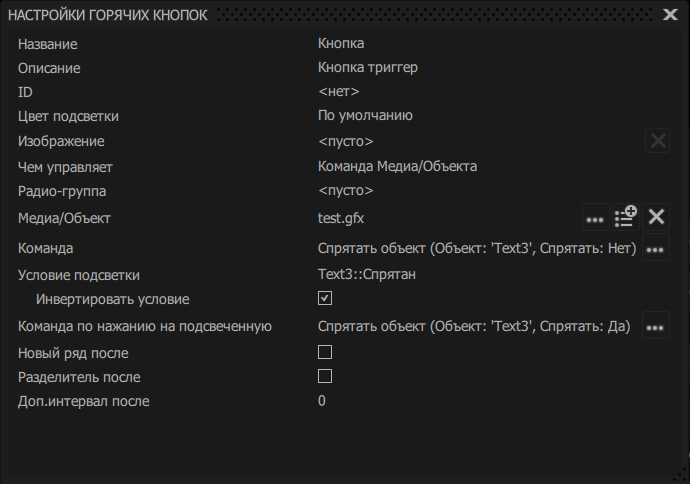690x484 pixels.
Task: Tick the Разделитель после checkbox
Action: (x=325, y=377)
